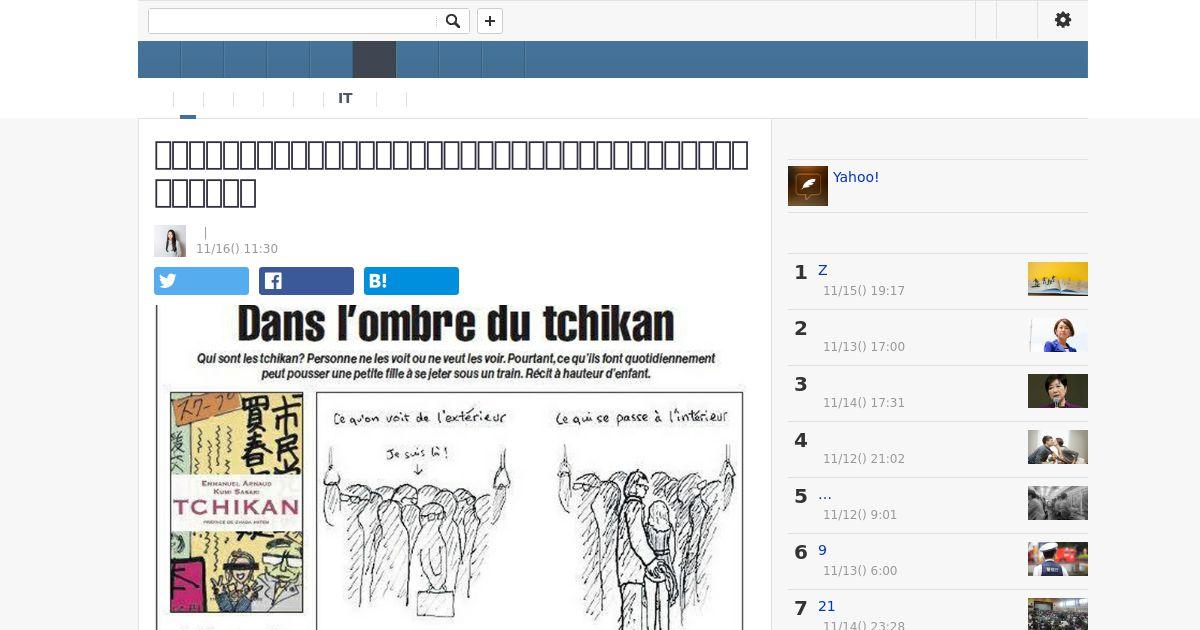
Task: Click the TCHIKAN book cover image
Action: point(237,502)
